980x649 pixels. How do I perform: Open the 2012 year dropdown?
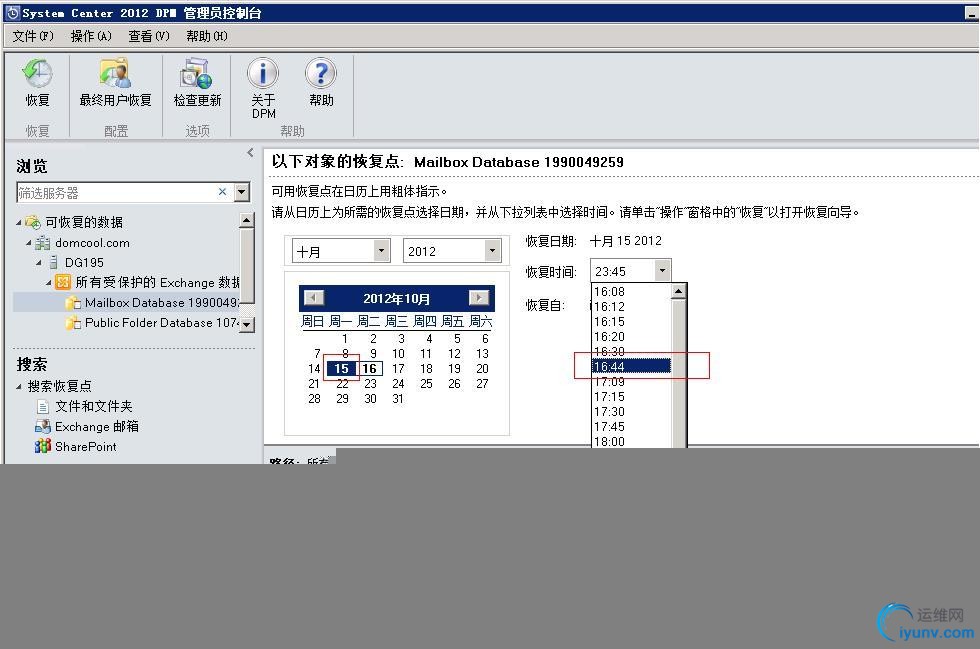coord(492,251)
